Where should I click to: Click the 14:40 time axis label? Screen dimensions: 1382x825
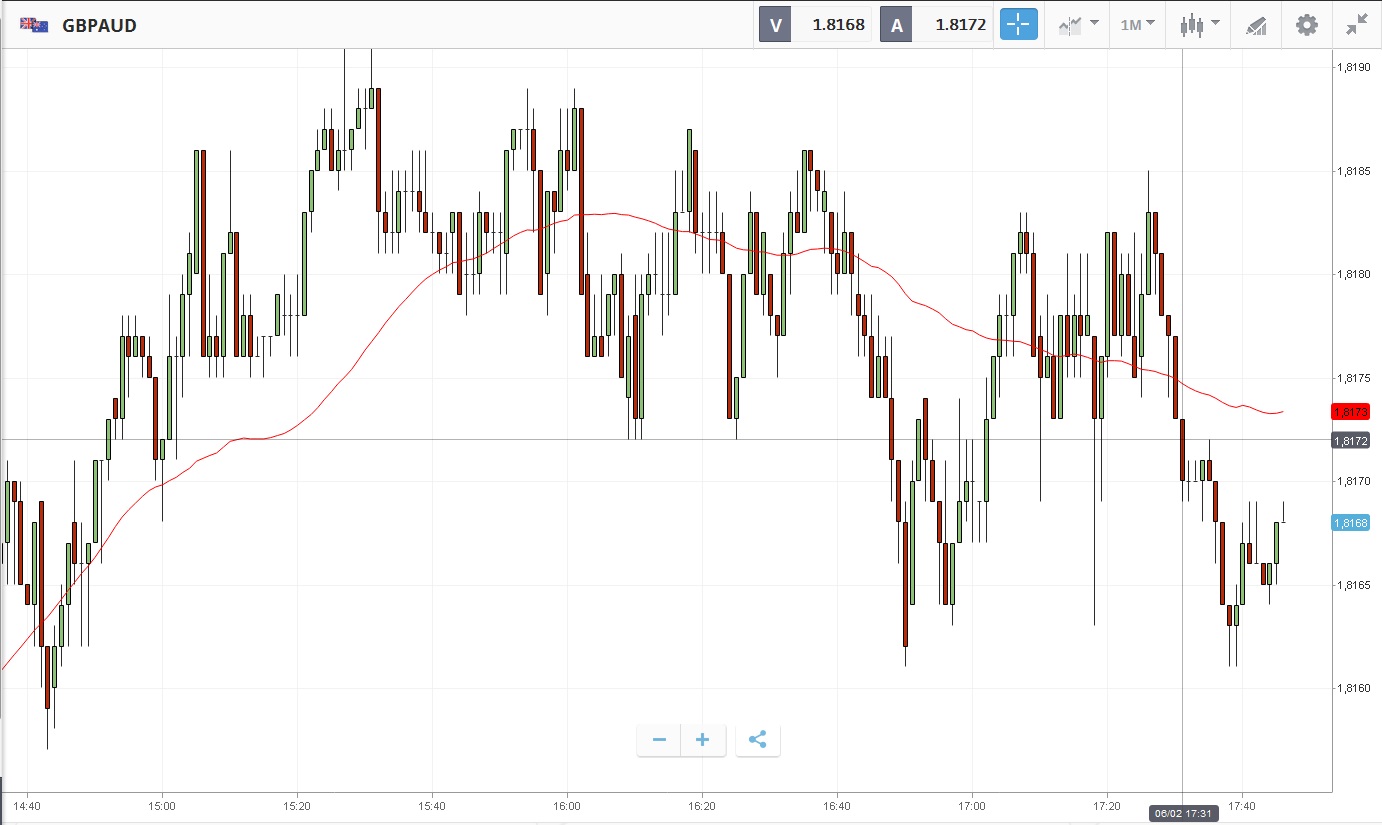click(27, 805)
